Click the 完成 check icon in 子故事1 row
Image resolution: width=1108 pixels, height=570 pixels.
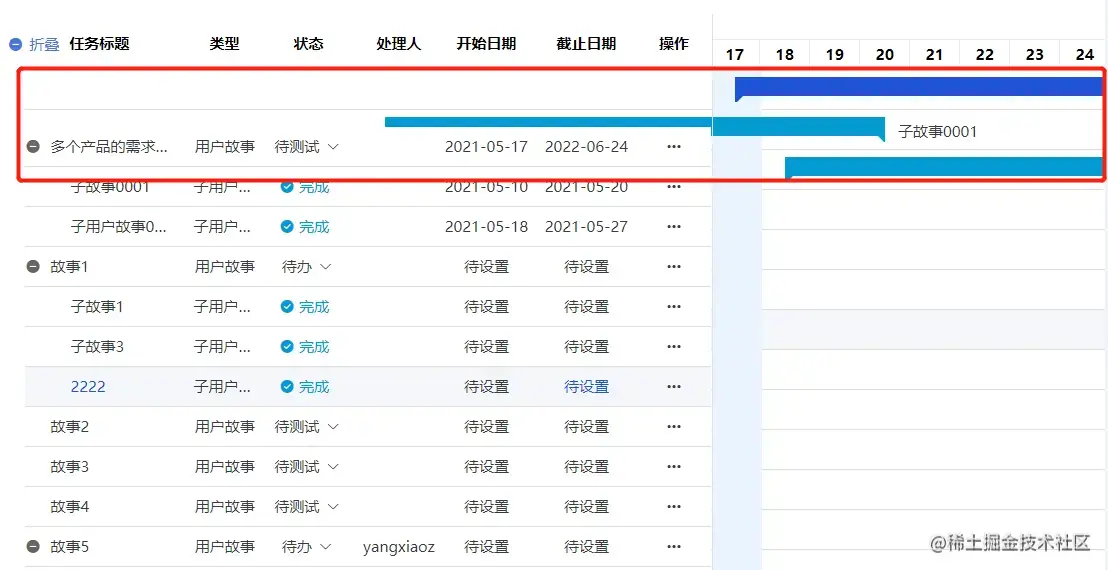[287, 307]
